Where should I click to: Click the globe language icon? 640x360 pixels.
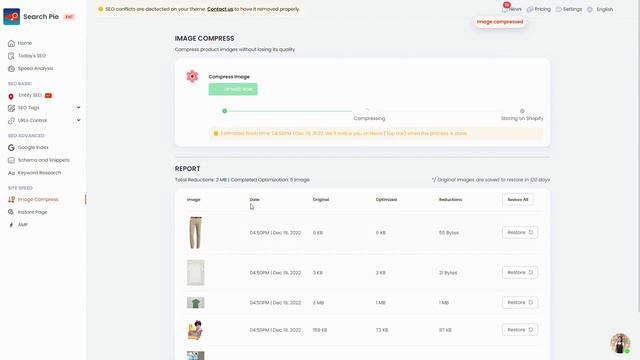[x=590, y=9]
